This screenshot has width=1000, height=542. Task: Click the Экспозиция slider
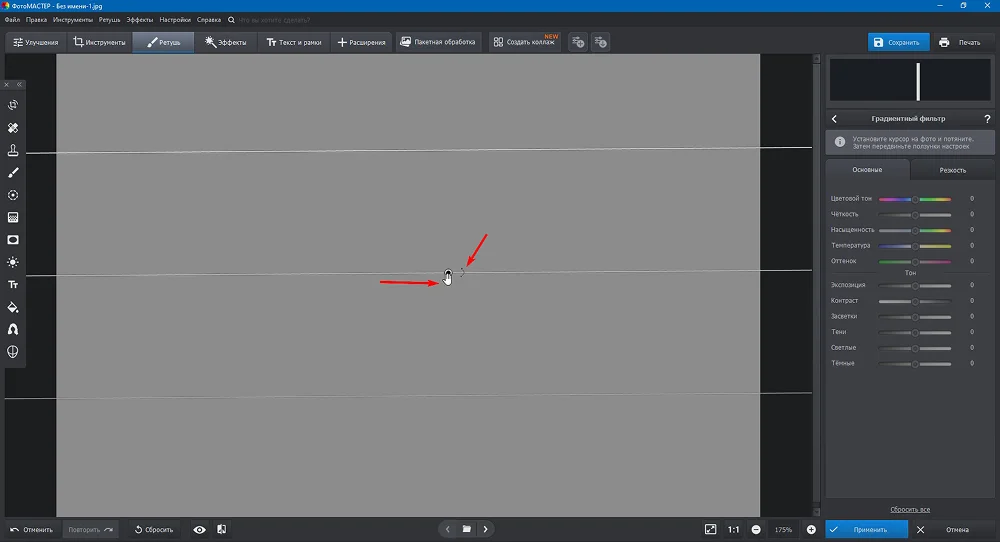(x=915, y=286)
